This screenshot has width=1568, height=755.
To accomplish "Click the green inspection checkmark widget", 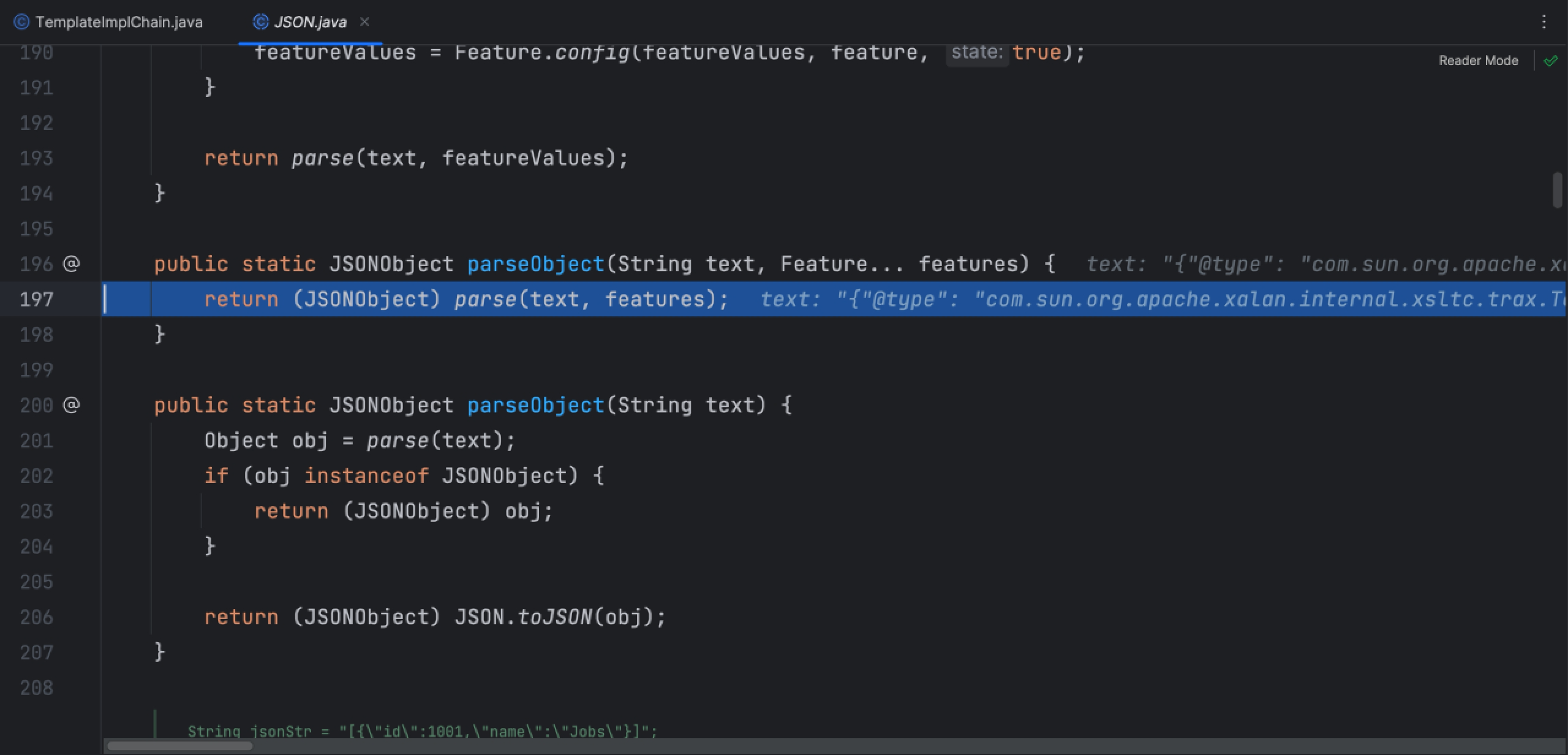I will (1550, 61).
